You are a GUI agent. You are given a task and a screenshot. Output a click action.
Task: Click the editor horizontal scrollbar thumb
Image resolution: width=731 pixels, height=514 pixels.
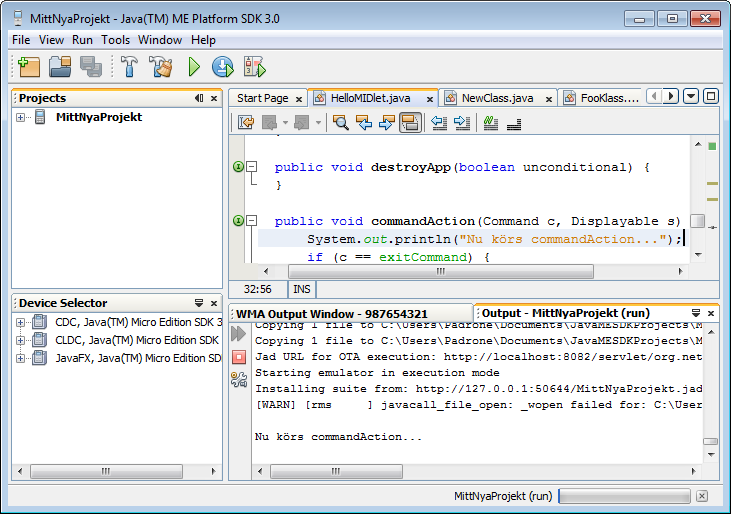441,271
